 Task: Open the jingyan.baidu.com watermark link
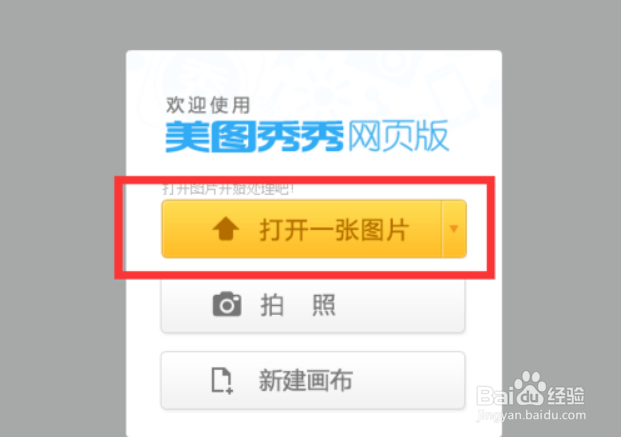coord(531,415)
